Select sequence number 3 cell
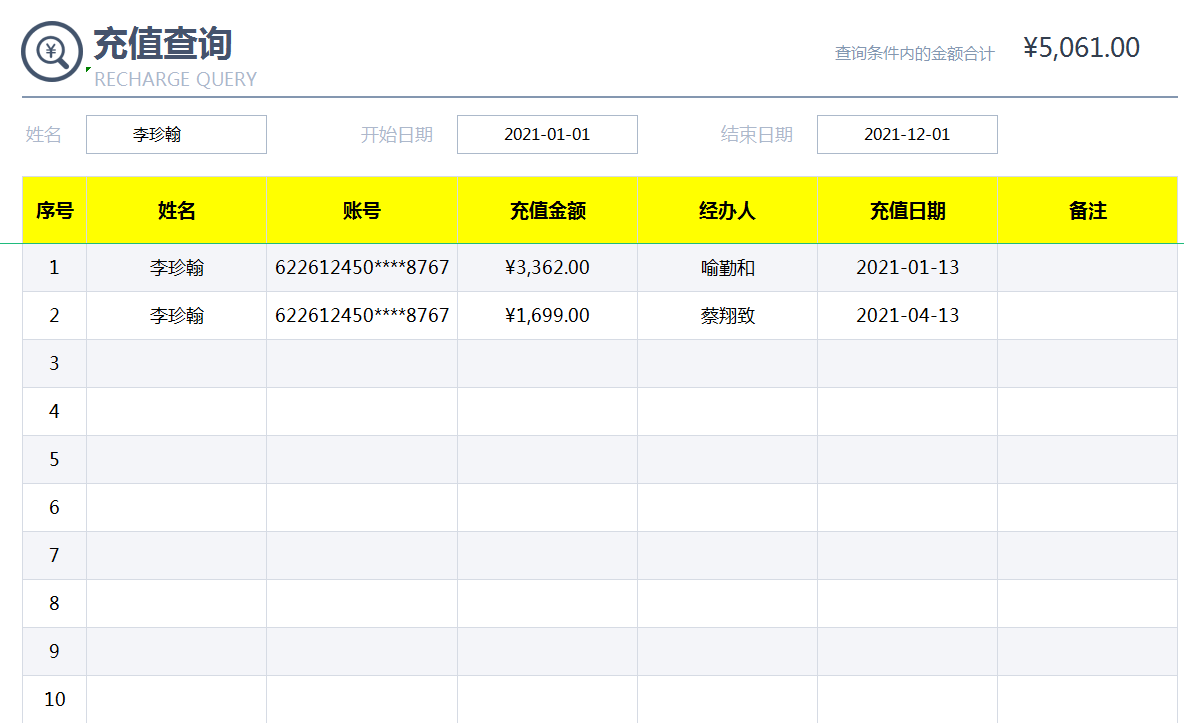1184x723 pixels. 54,363
